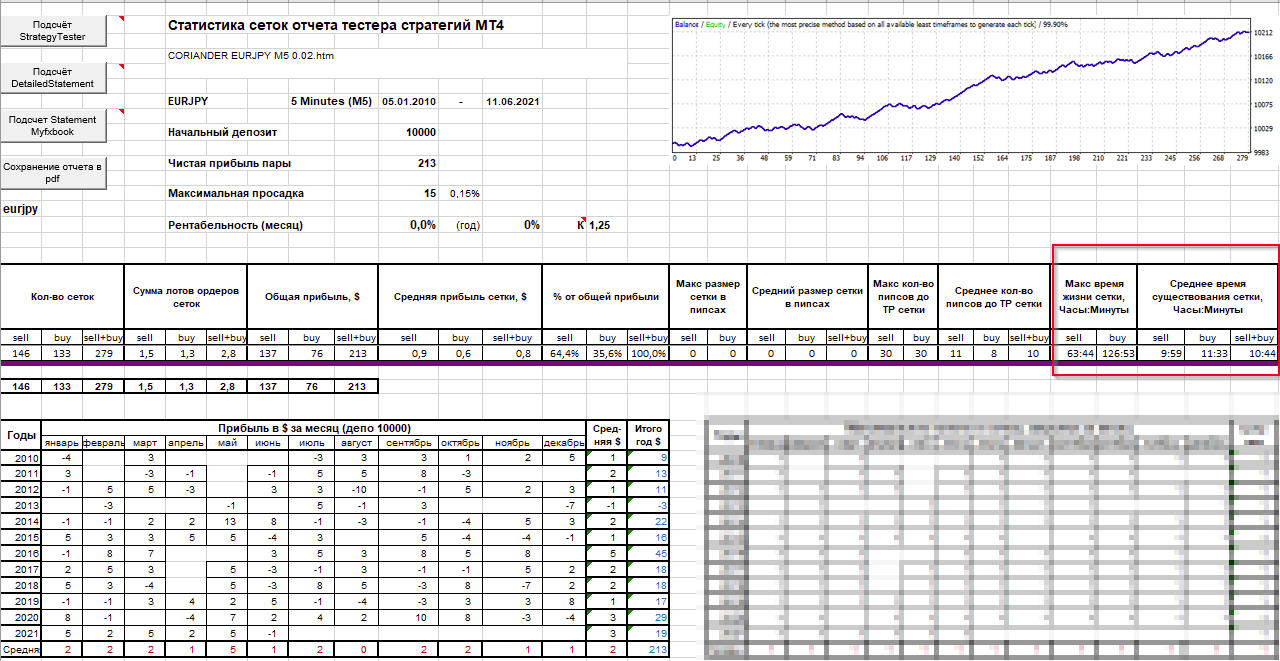1280x661 pixels.
Task: Select the grand total cell 213 in Итого column
Action: (649, 650)
